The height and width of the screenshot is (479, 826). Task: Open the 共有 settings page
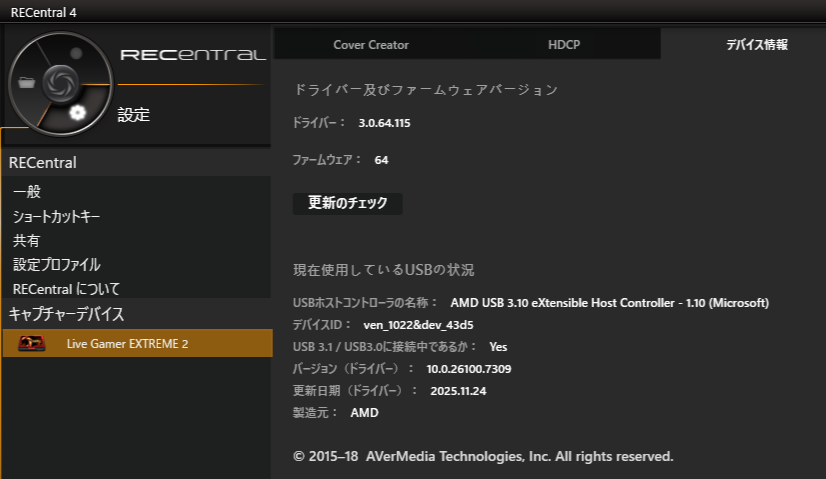tap(26, 240)
